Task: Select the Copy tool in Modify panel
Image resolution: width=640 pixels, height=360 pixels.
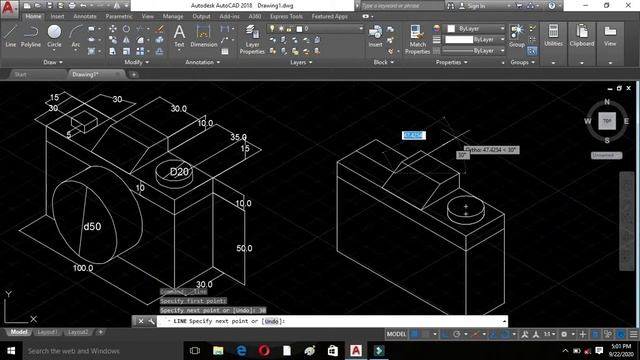Action: click(x=113, y=40)
